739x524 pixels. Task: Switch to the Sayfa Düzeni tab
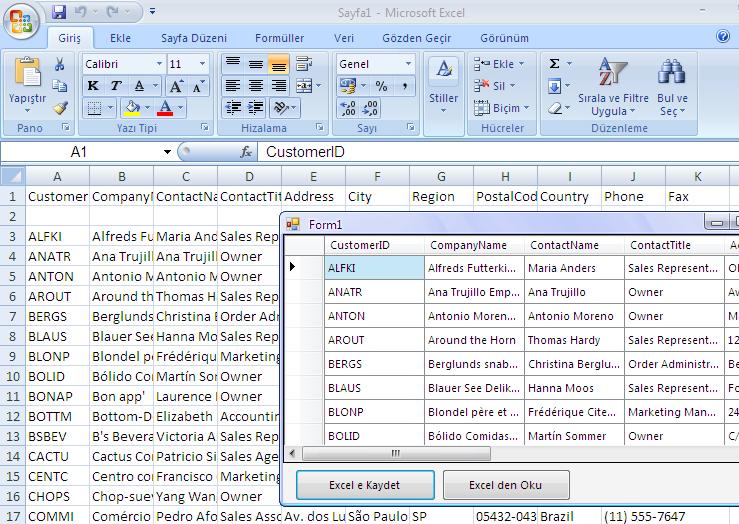click(x=194, y=38)
